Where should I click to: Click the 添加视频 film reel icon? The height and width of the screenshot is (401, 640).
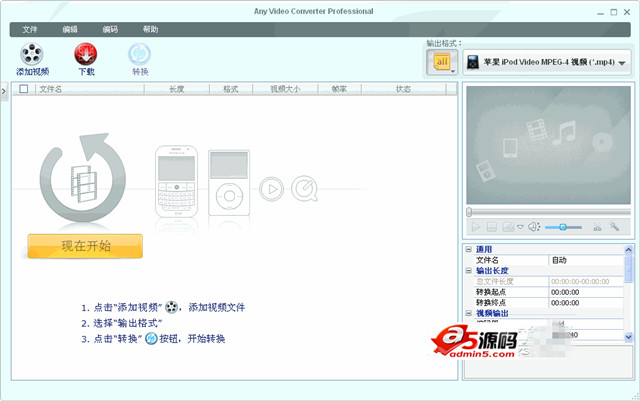[32, 54]
